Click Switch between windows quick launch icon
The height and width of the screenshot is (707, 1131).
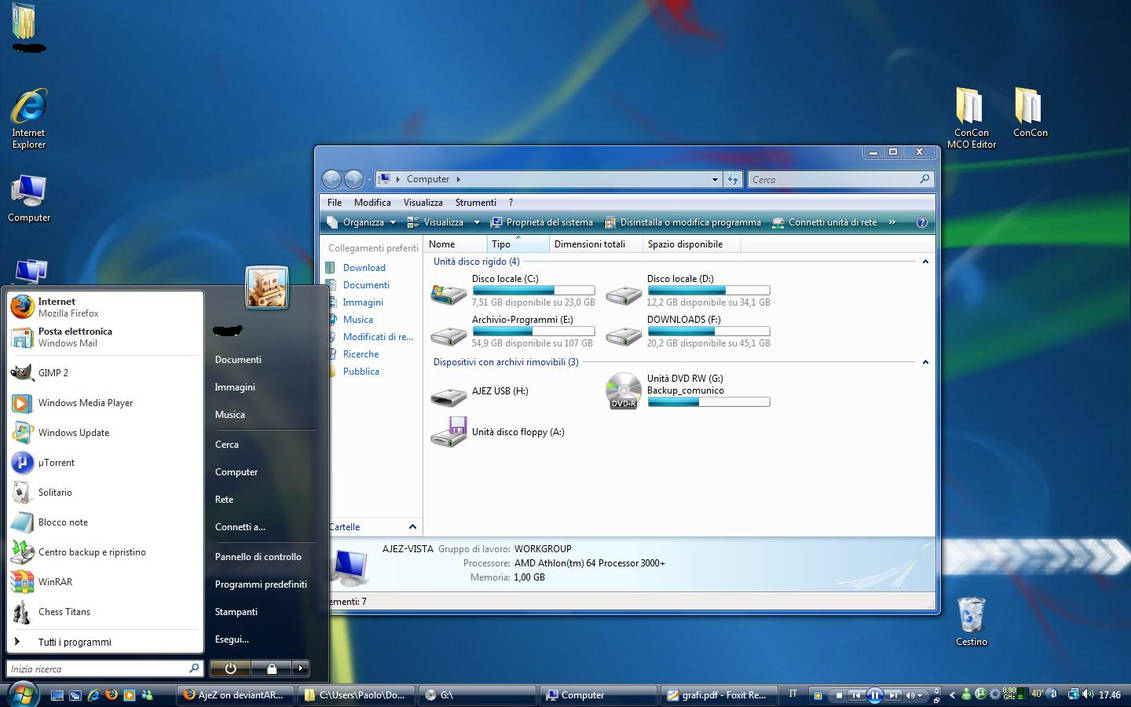pyautogui.click(x=75, y=695)
